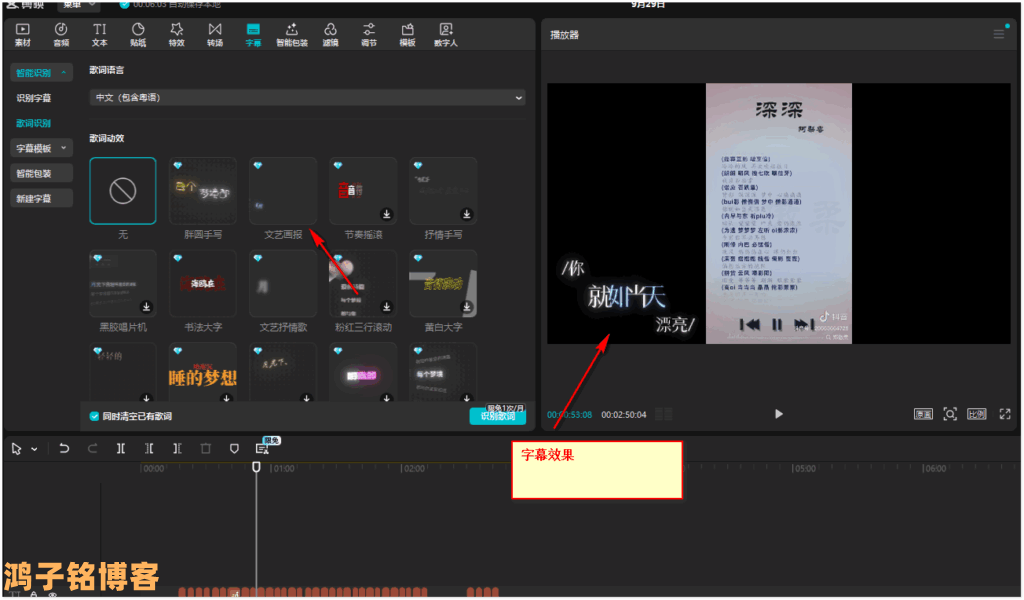Open the 滤镜 (Filters) panel icon
The width and height of the screenshot is (1024, 600).
[331, 34]
